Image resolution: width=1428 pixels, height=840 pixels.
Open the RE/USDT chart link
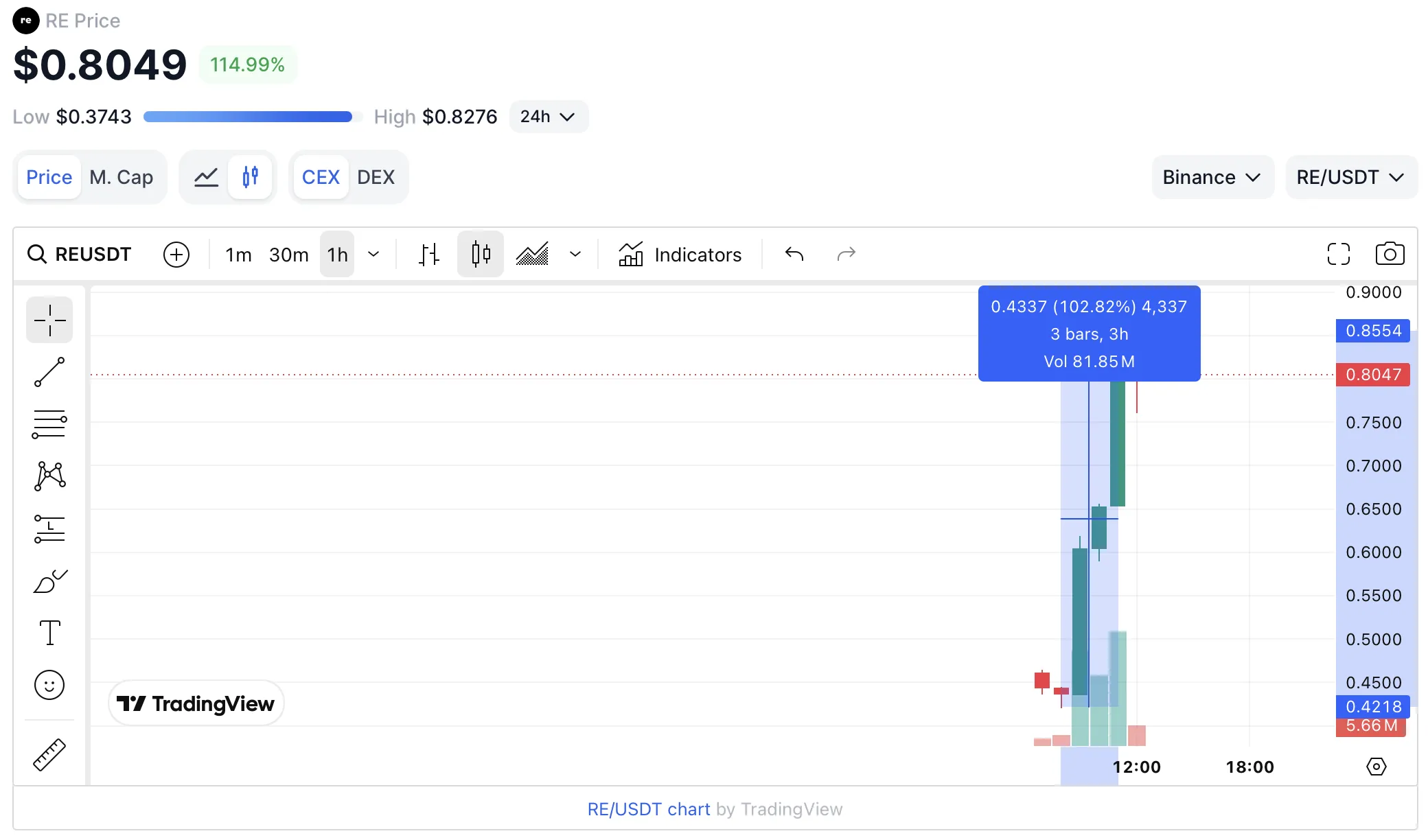pyautogui.click(x=649, y=809)
